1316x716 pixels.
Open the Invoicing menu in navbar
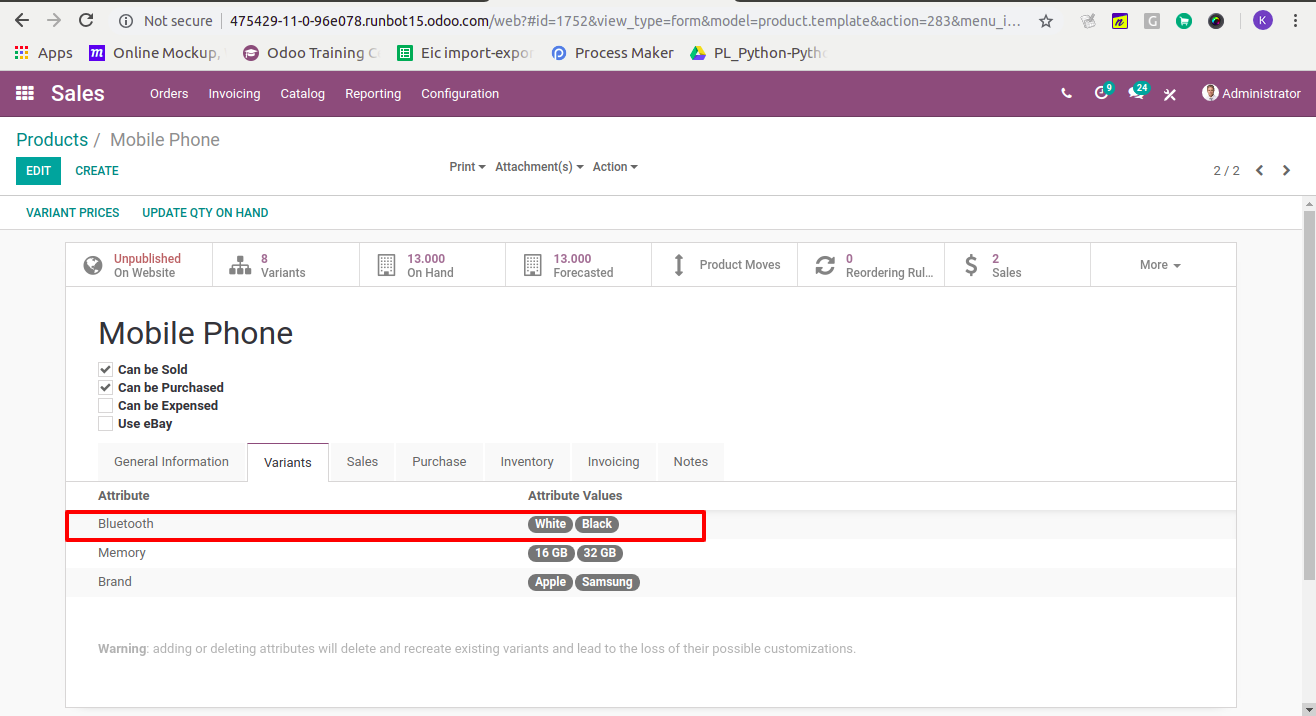point(234,93)
